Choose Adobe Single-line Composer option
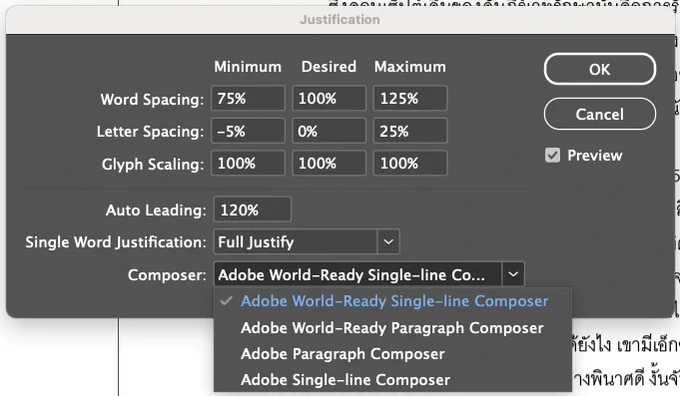This screenshot has height=396, width=680. click(393, 380)
